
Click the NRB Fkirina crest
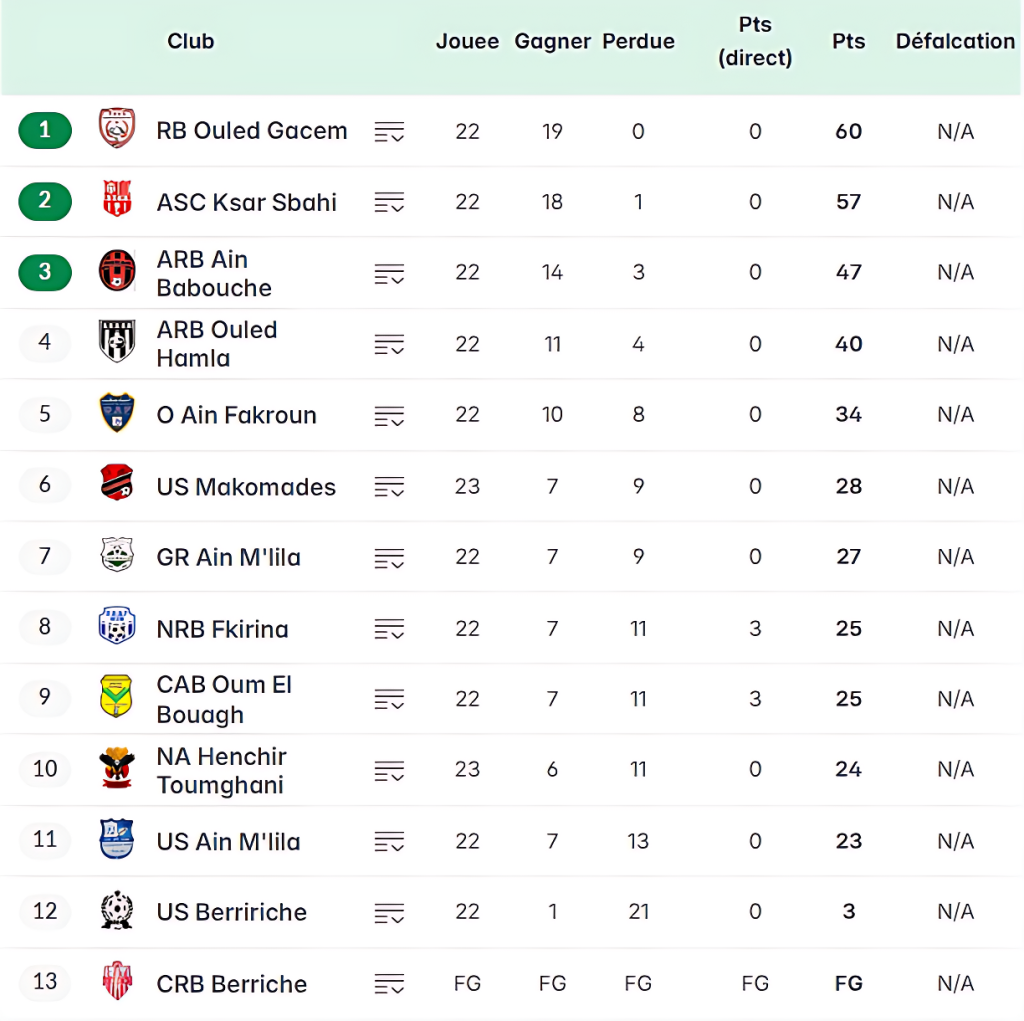tap(117, 627)
